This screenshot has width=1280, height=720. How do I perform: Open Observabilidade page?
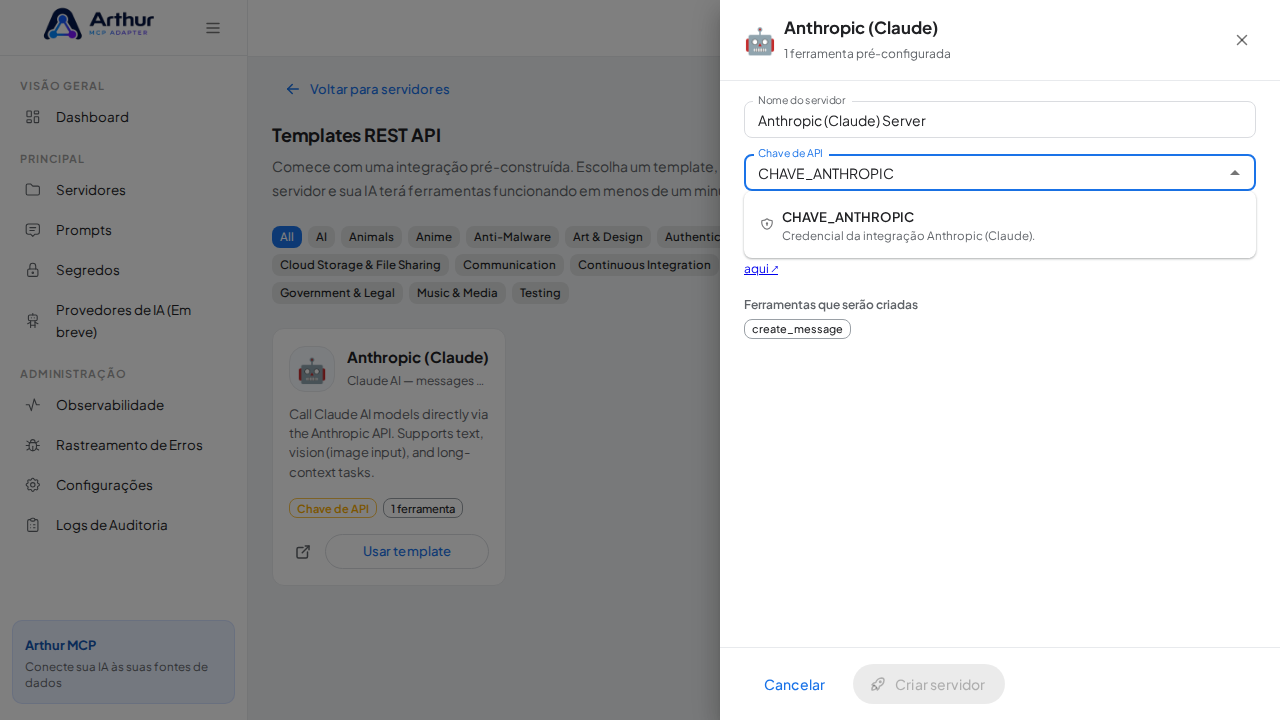click(x=110, y=405)
